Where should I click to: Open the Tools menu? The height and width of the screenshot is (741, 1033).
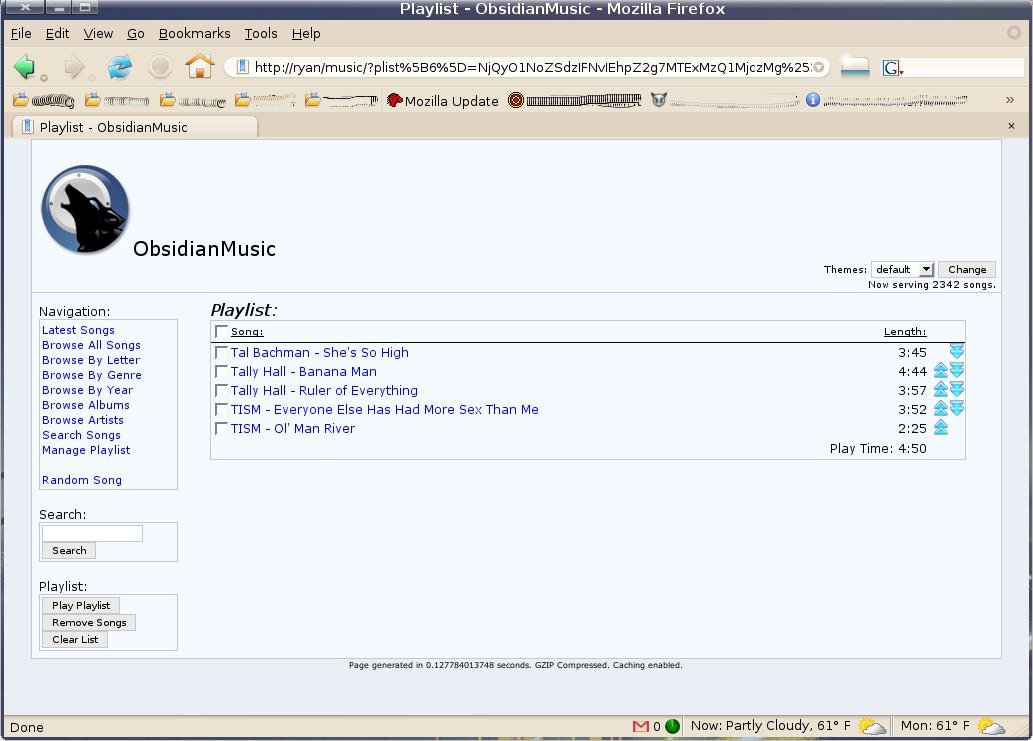(261, 34)
